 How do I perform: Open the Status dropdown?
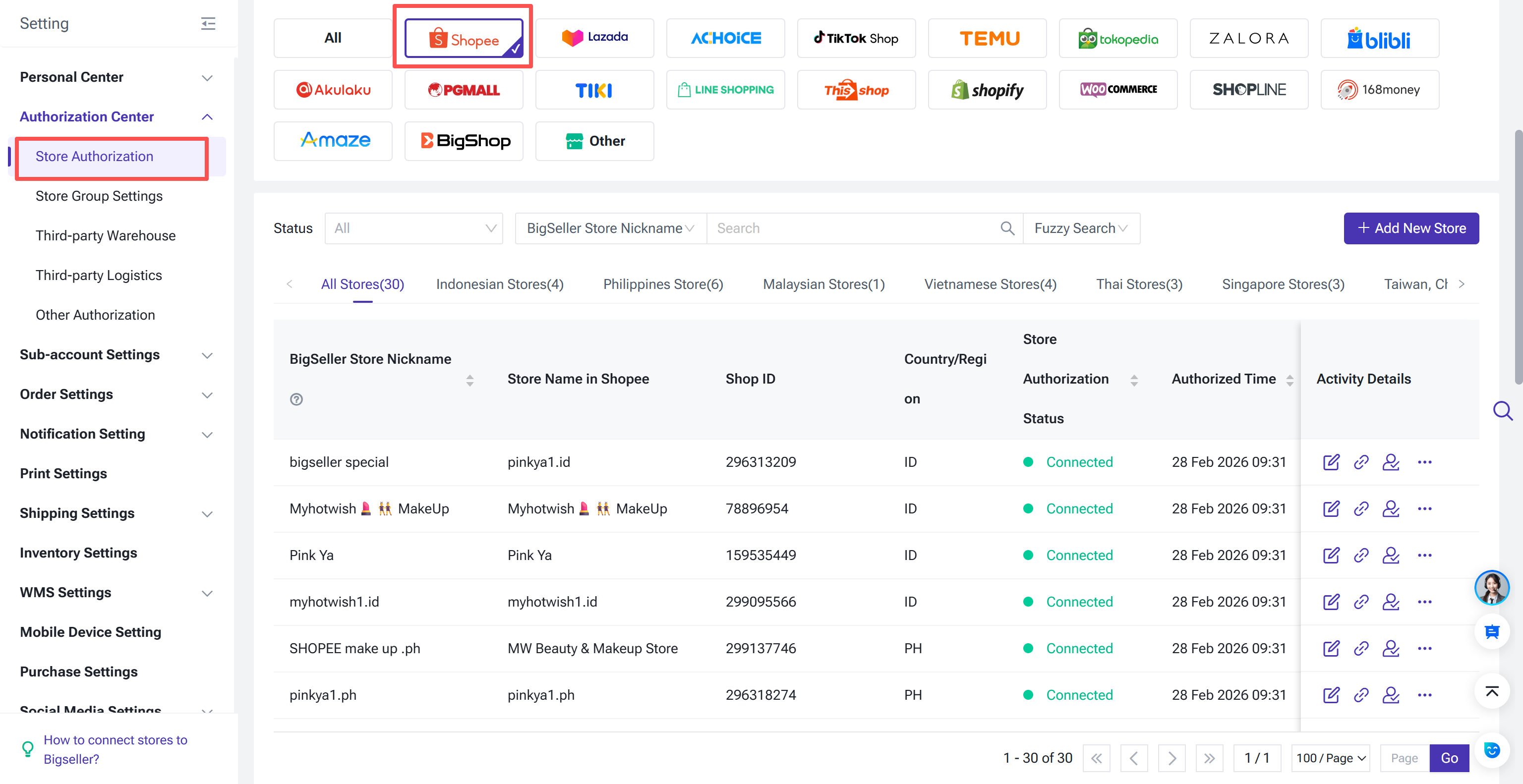point(413,228)
